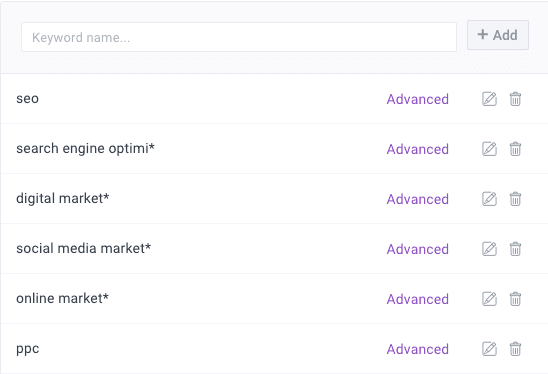This screenshot has width=548, height=374.
Task: Click the Add keyword button
Action: click(498, 35)
